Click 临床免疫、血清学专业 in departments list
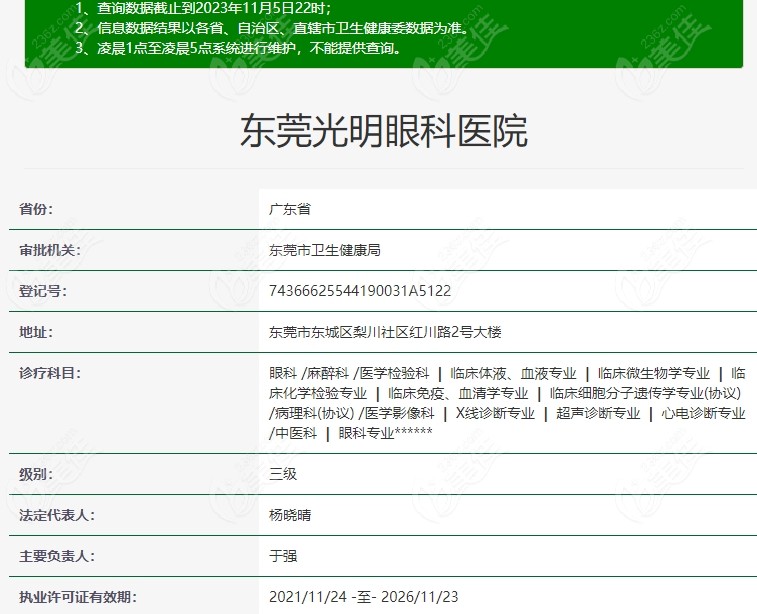757x614 pixels. click(x=458, y=393)
